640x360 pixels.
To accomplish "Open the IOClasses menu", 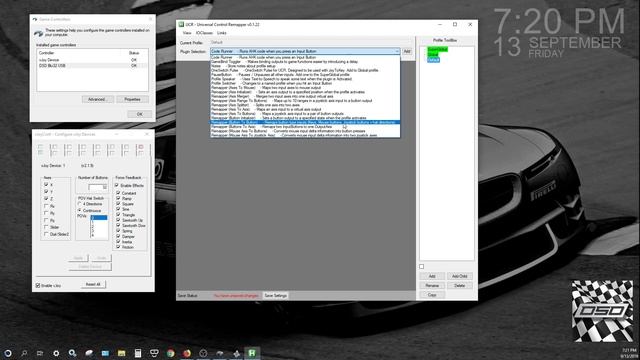I will (204, 33).
